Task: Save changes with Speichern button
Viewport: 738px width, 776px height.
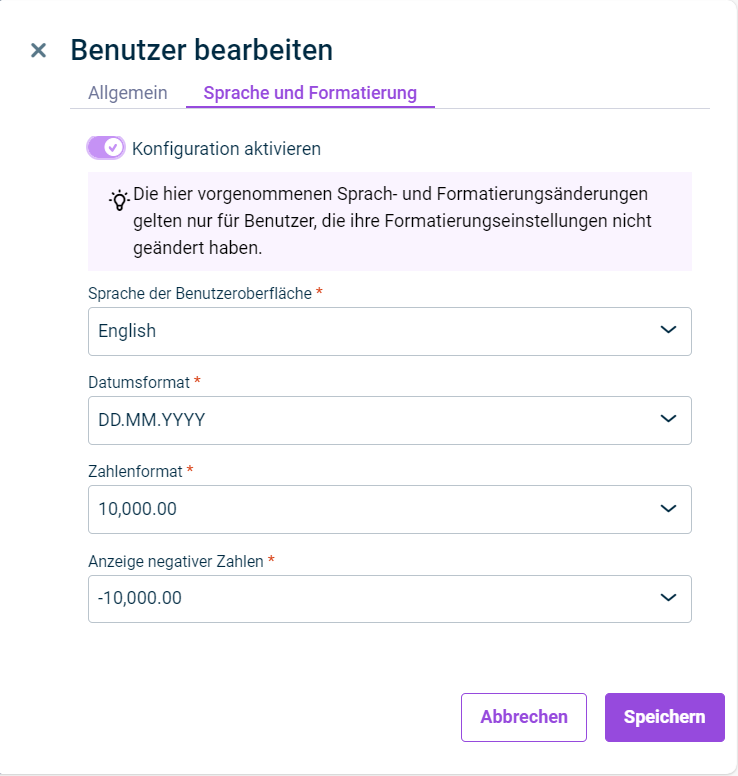Action: pyautogui.click(x=665, y=717)
